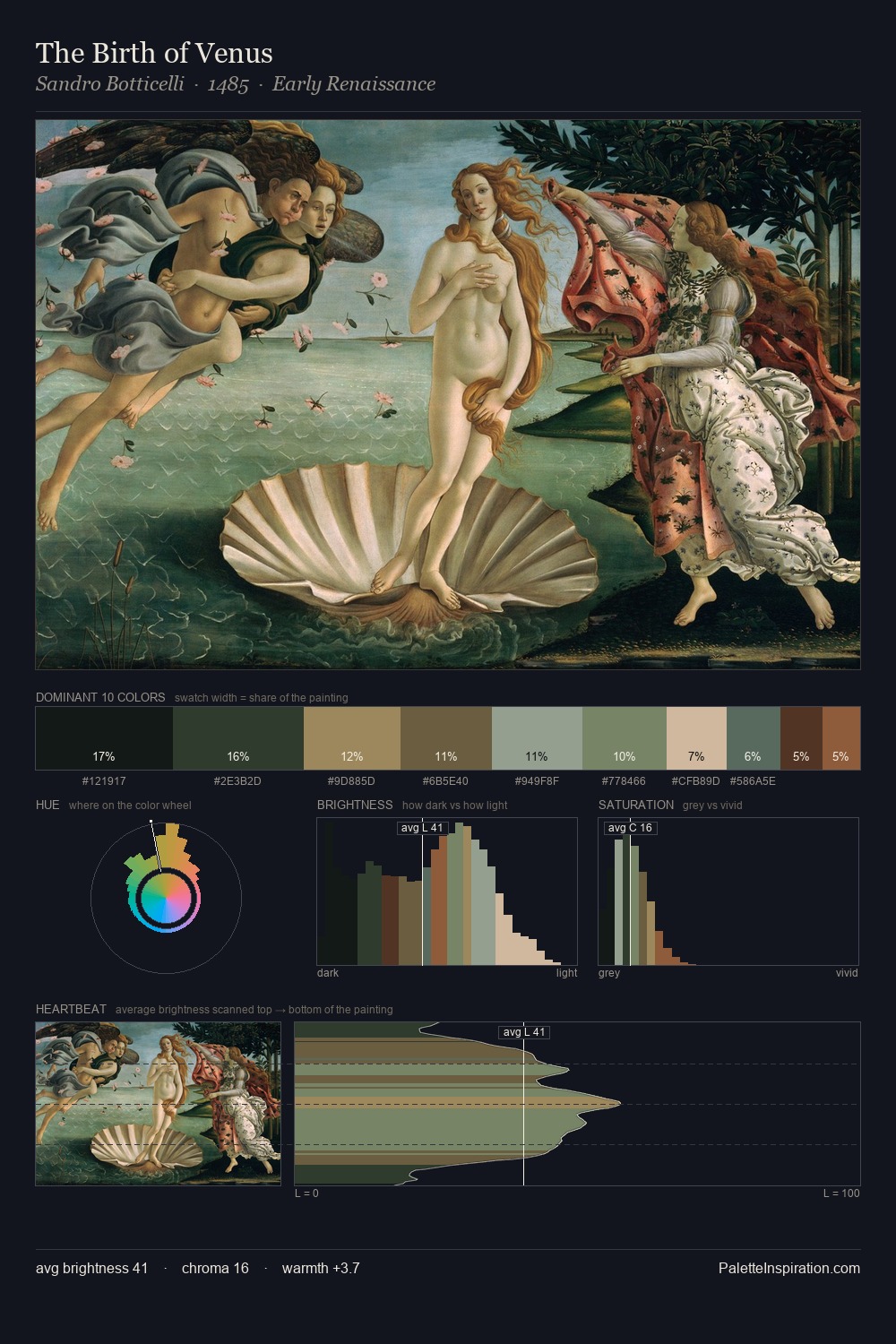896x1344 pixels.
Task: Click the 'light' brightness axis label
Action: (x=566, y=973)
